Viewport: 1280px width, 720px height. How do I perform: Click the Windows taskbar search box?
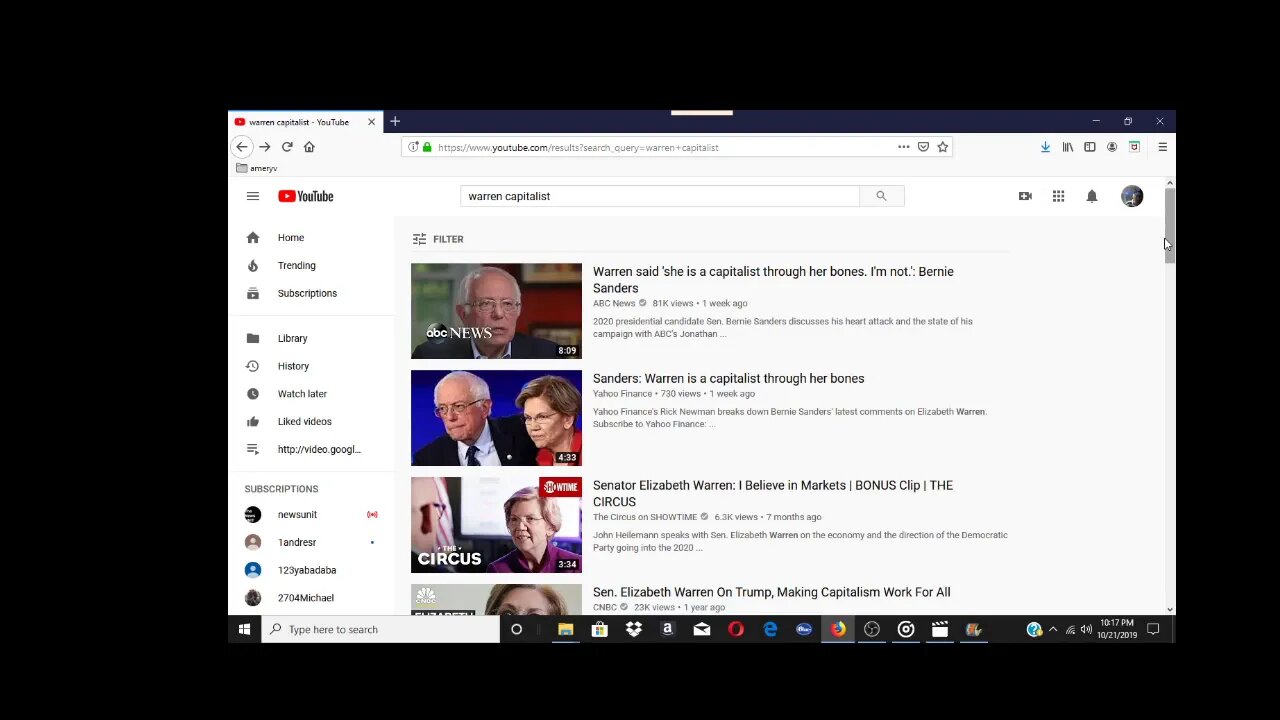(380, 630)
